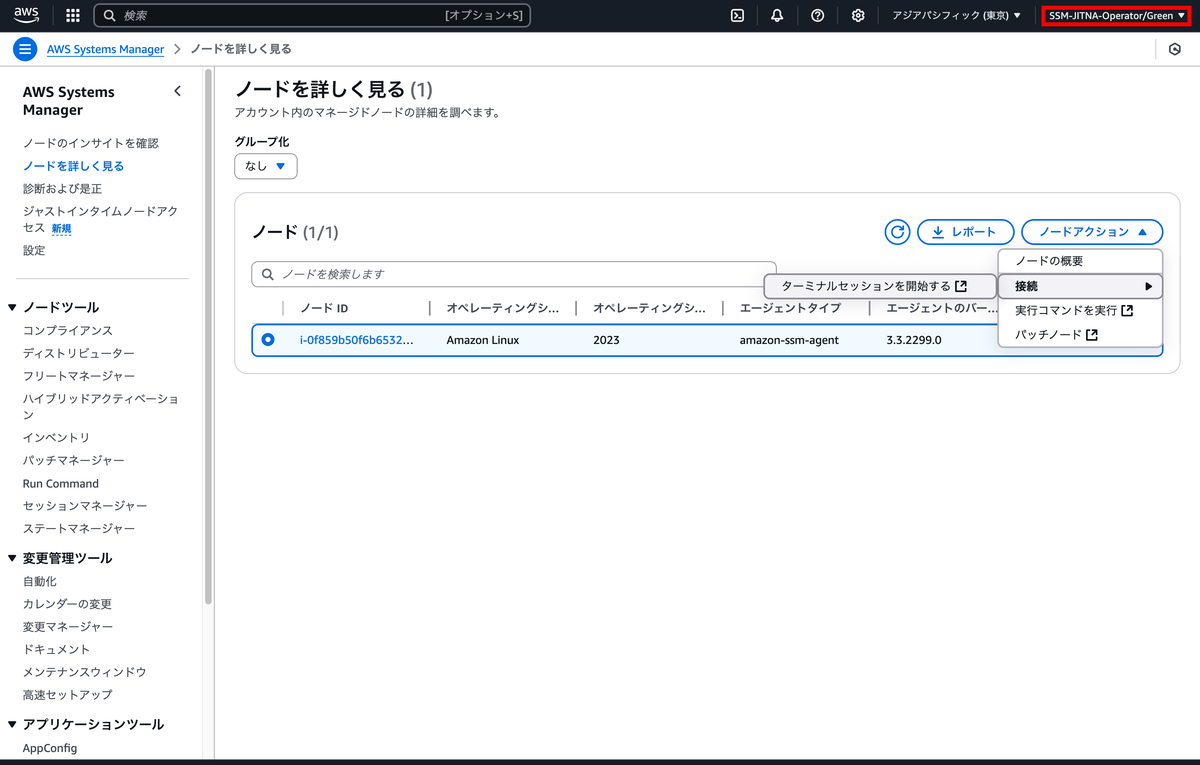
Task: Collapse the ノードツール section
Action: point(12,307)
